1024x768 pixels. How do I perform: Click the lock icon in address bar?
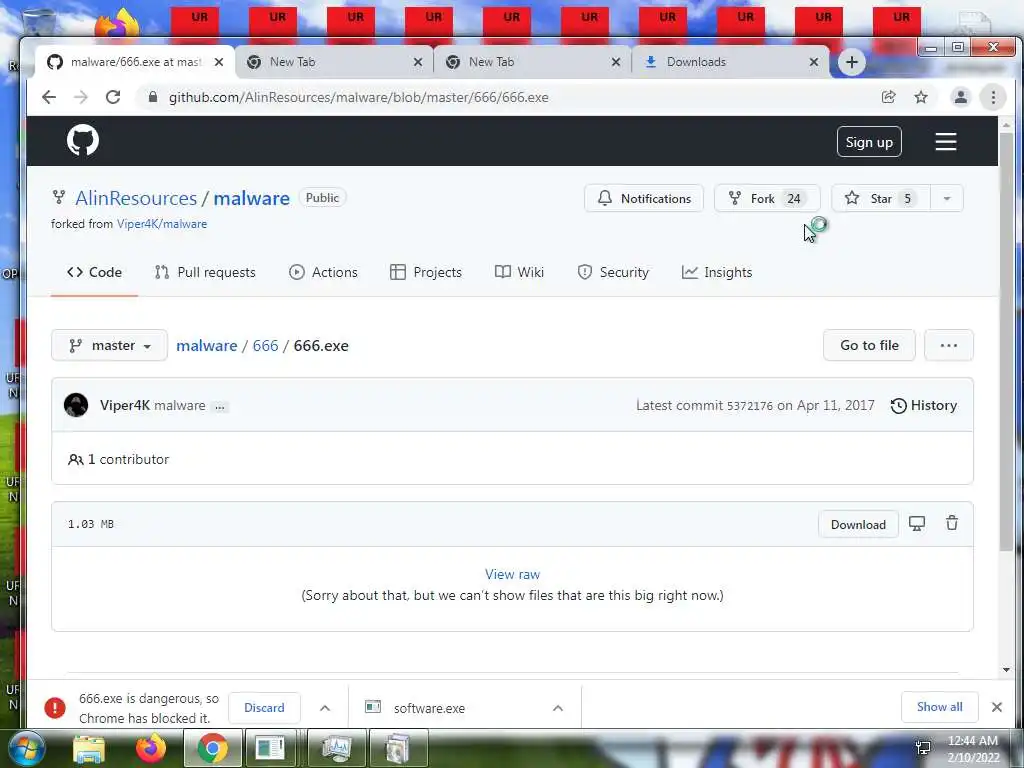(x=153, y=97)
